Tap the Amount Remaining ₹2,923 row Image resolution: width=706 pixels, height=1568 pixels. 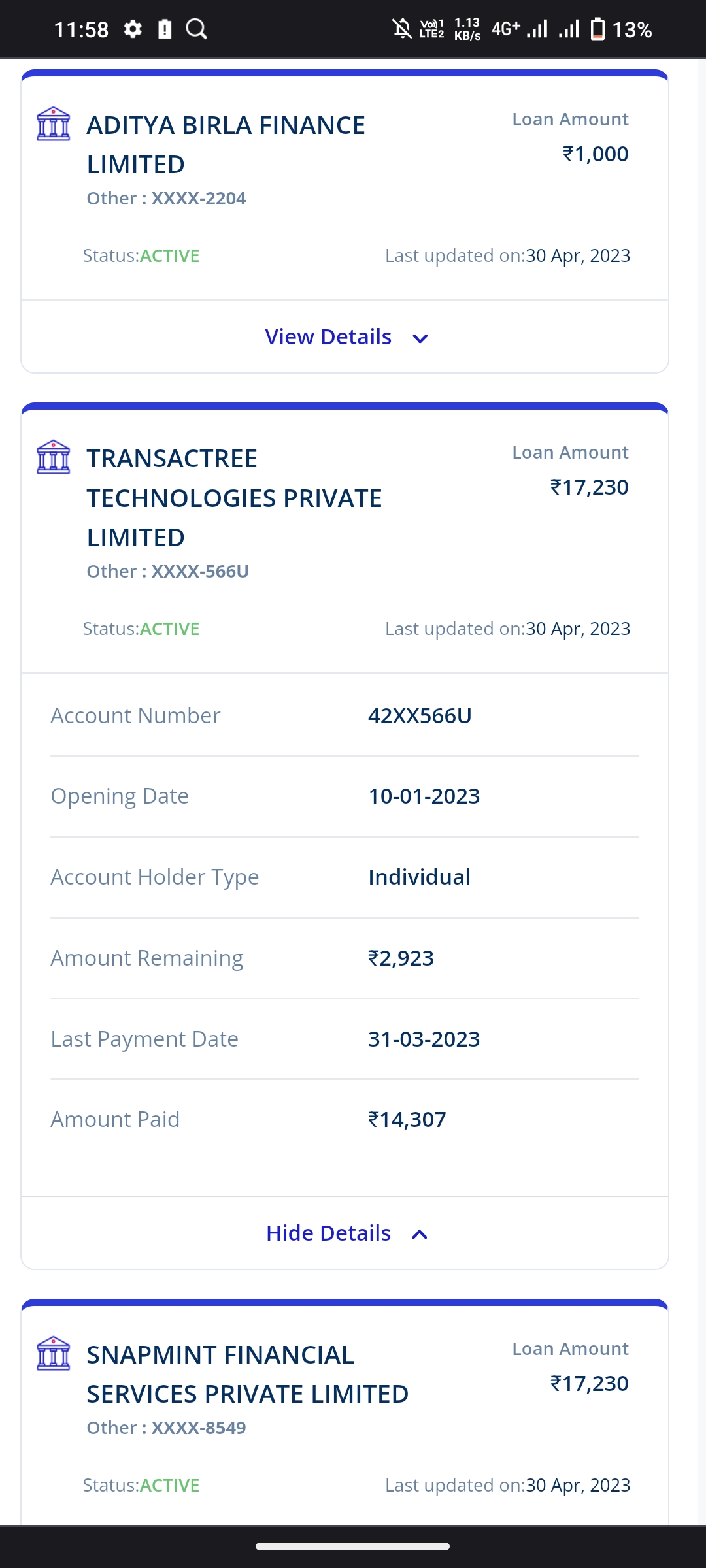point(345,958)
